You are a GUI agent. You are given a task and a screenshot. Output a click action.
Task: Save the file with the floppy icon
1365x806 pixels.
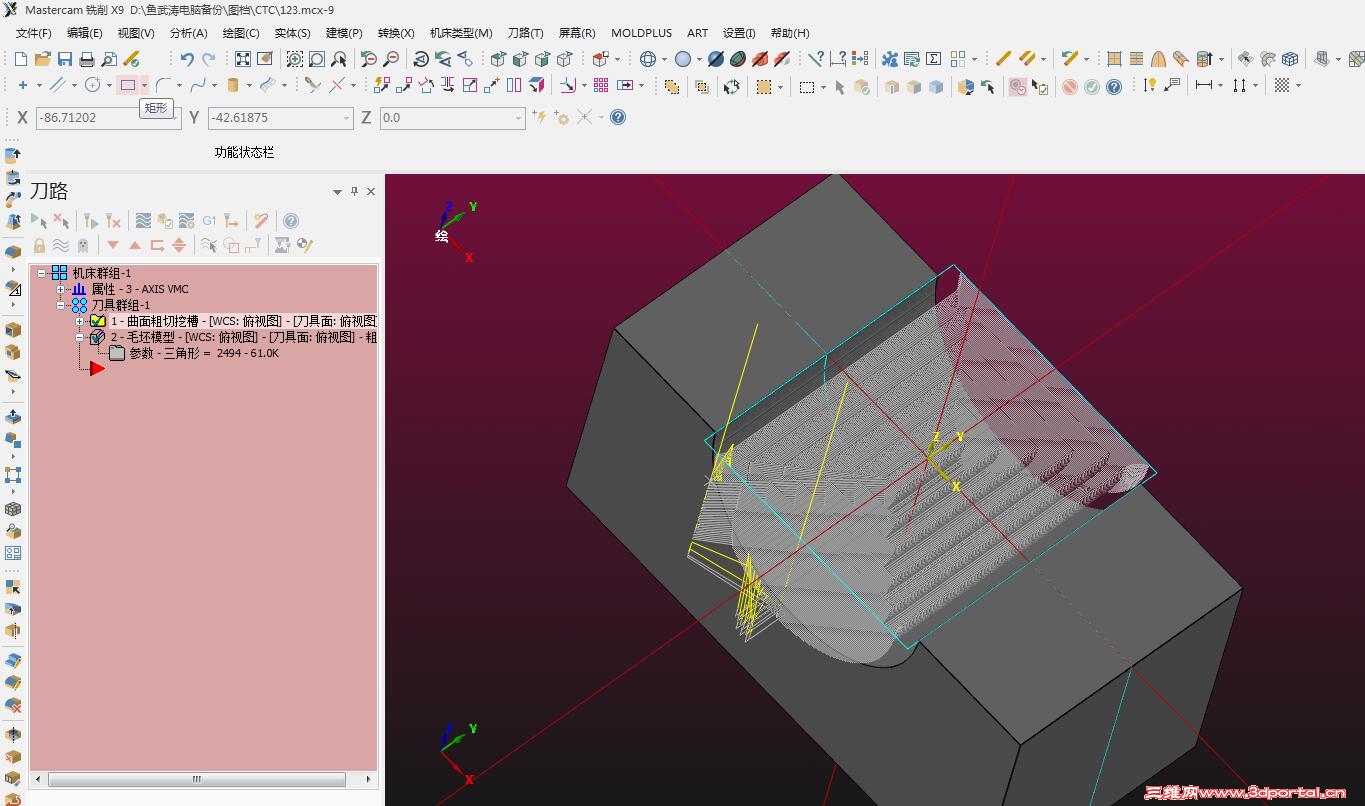(x=65, y=59)
